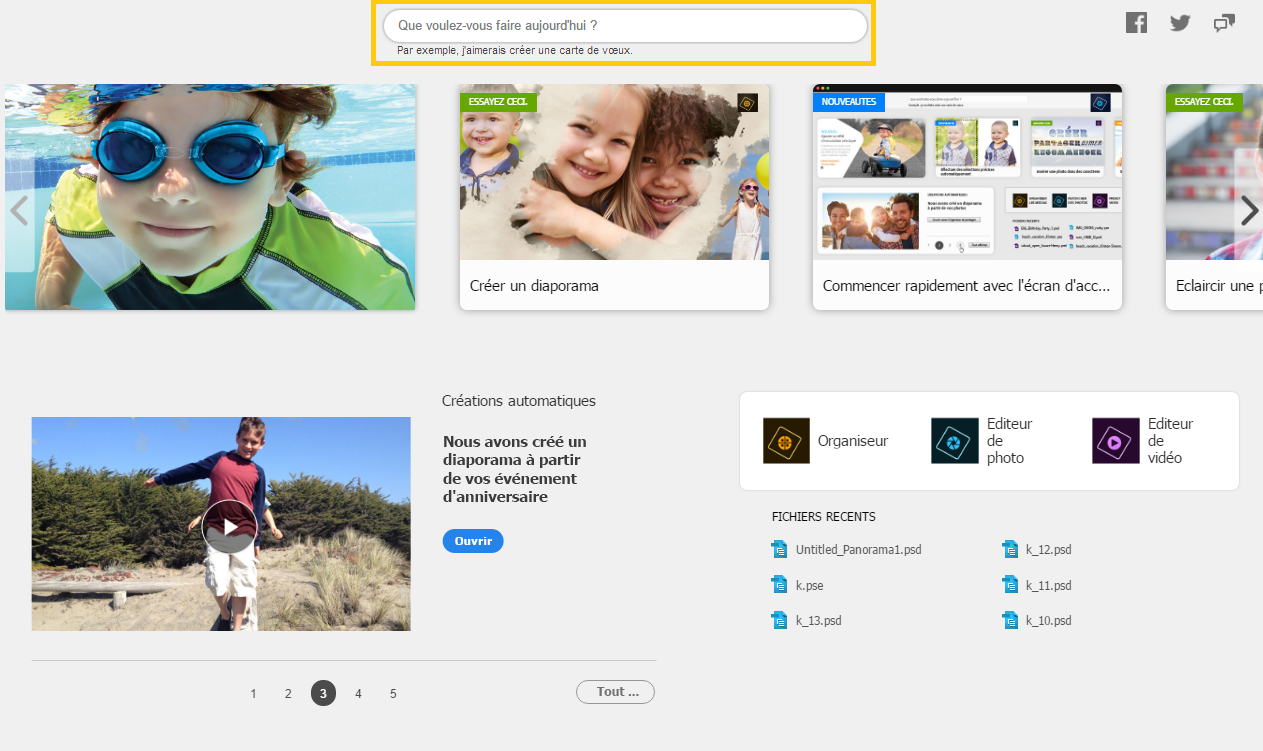Open the Twitter share icon
The width and height of the screenshot is (1263, 751).
(1180, 23)
